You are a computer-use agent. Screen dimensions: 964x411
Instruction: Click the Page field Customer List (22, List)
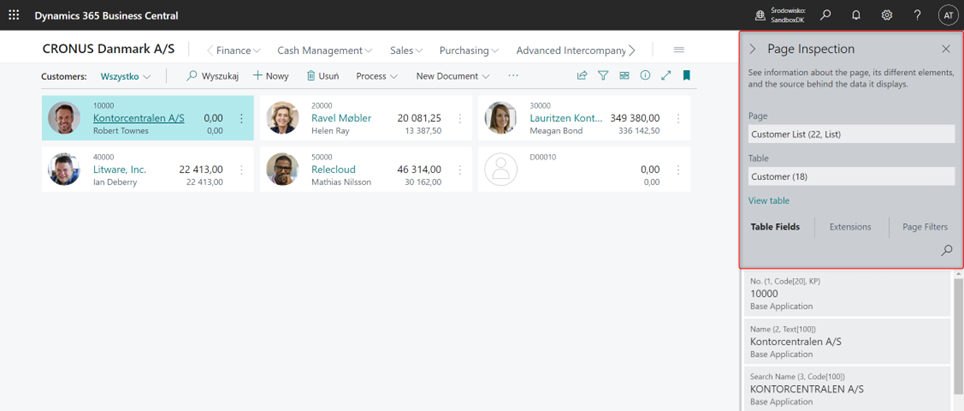tap(851, 134)
